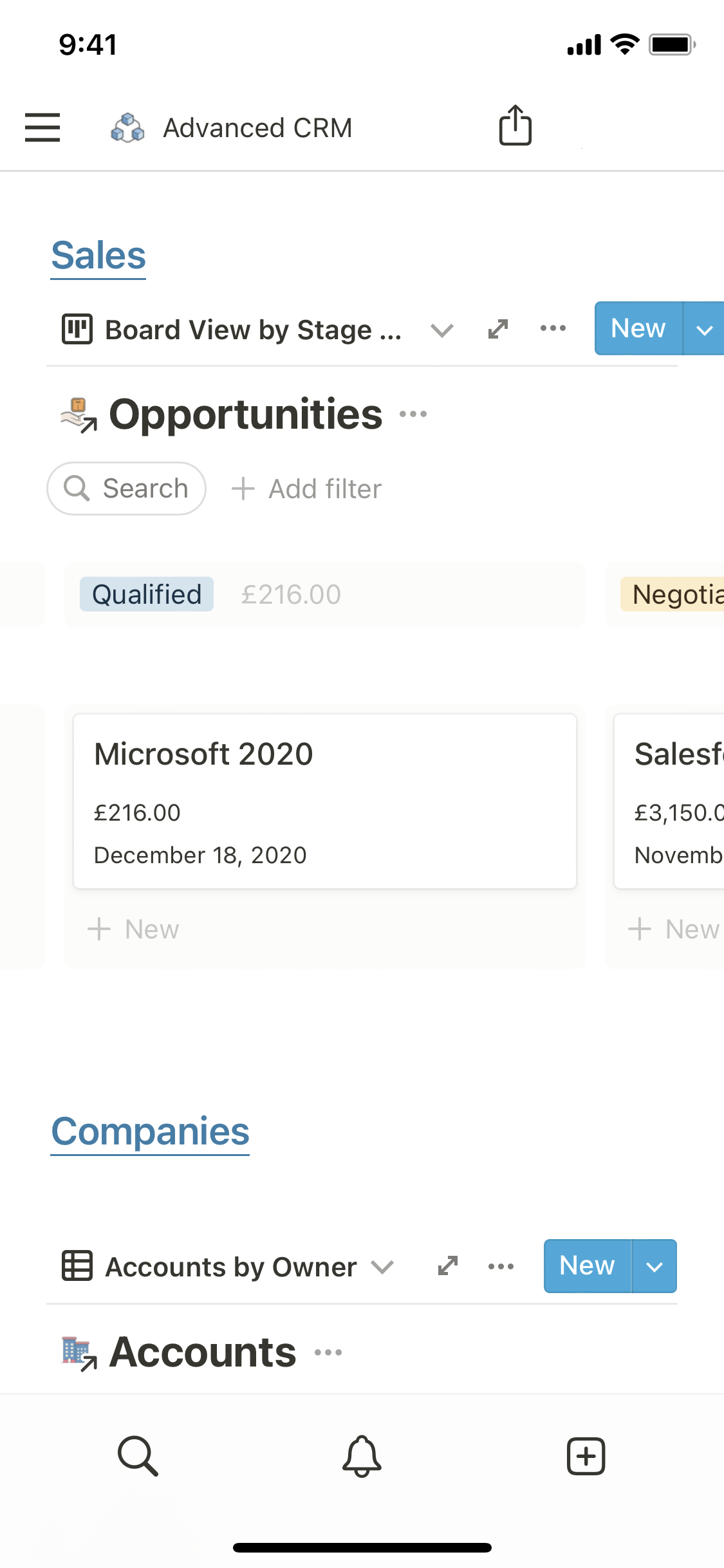Expand Sales New button dropdown arrow
This screenshot has width=724, height=1568.
coord(704,329)
